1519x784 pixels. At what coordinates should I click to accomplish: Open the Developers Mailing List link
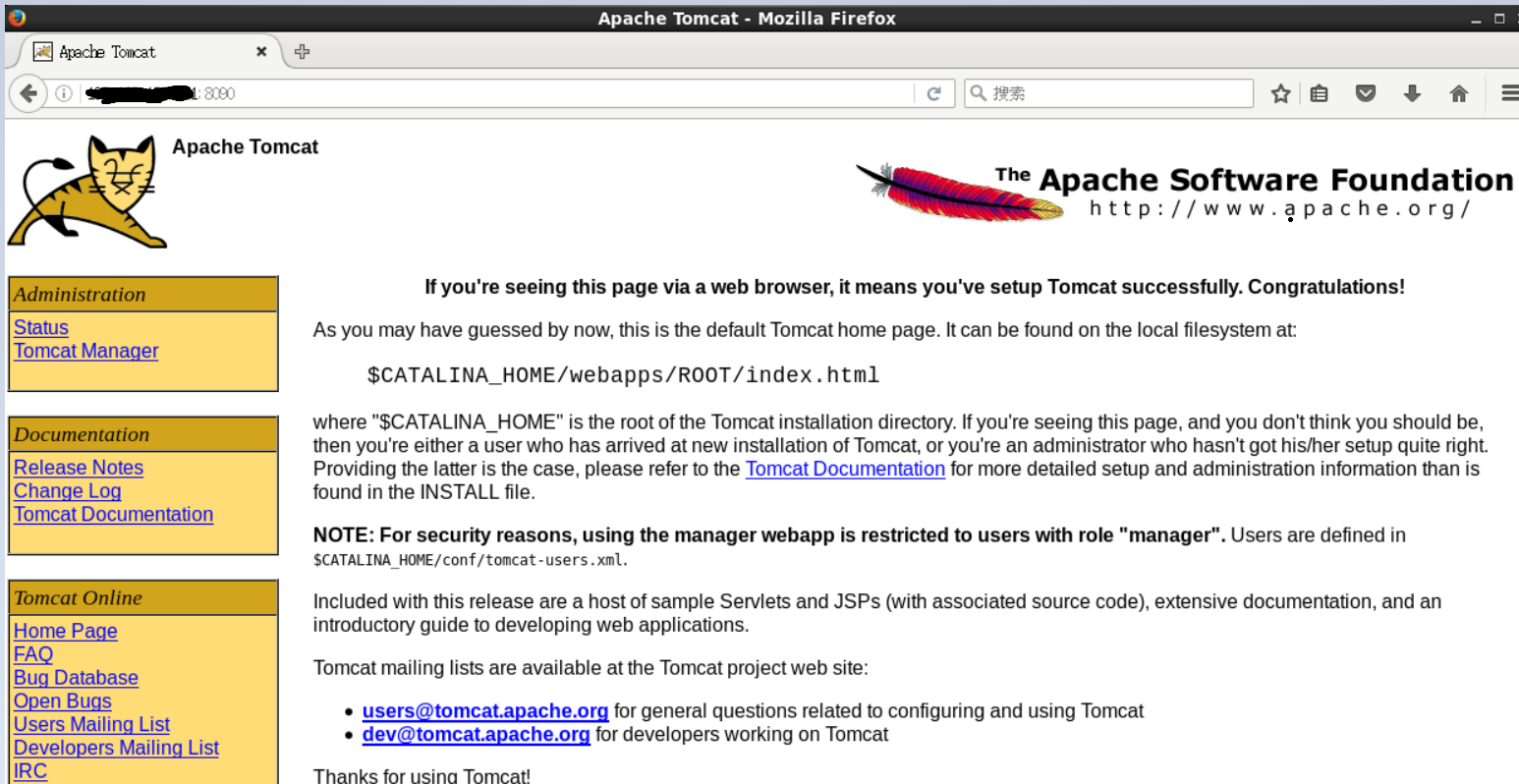116,748
